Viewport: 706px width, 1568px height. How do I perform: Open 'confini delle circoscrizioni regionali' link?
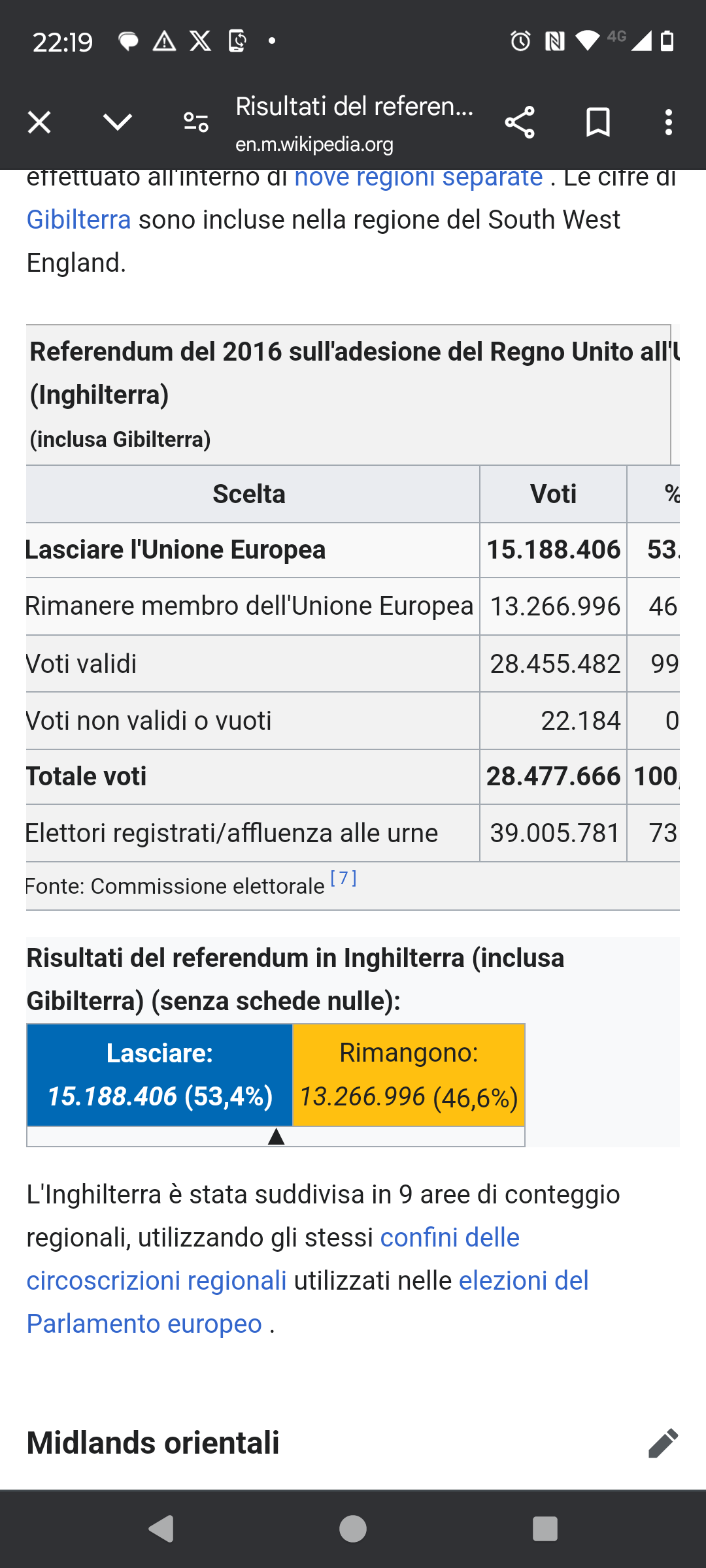tap(273, 1259)
